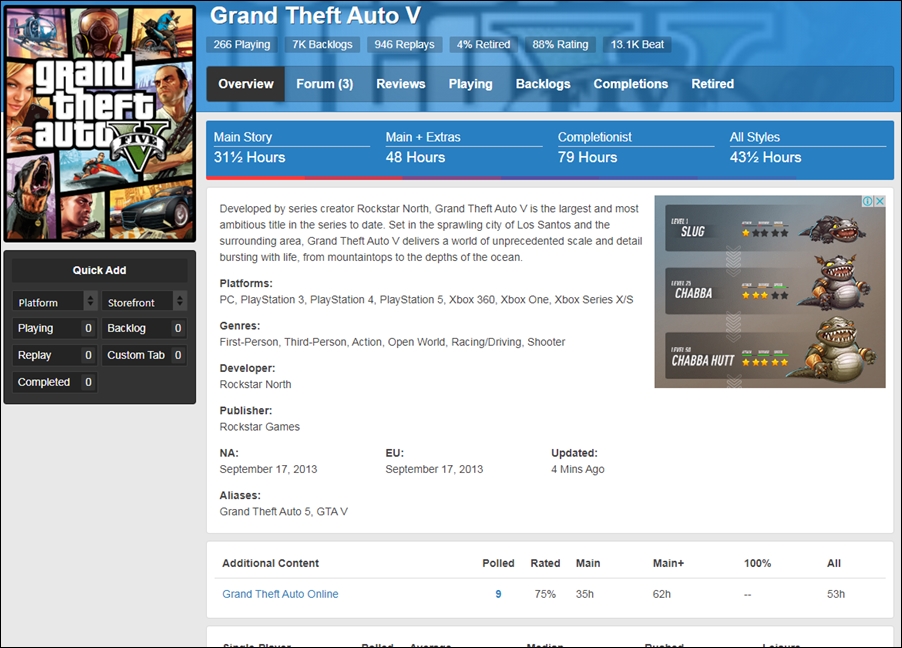Add game to Backlog list
Image resolution: width=902 pixels, height=648 pixels.
(144, 328)
